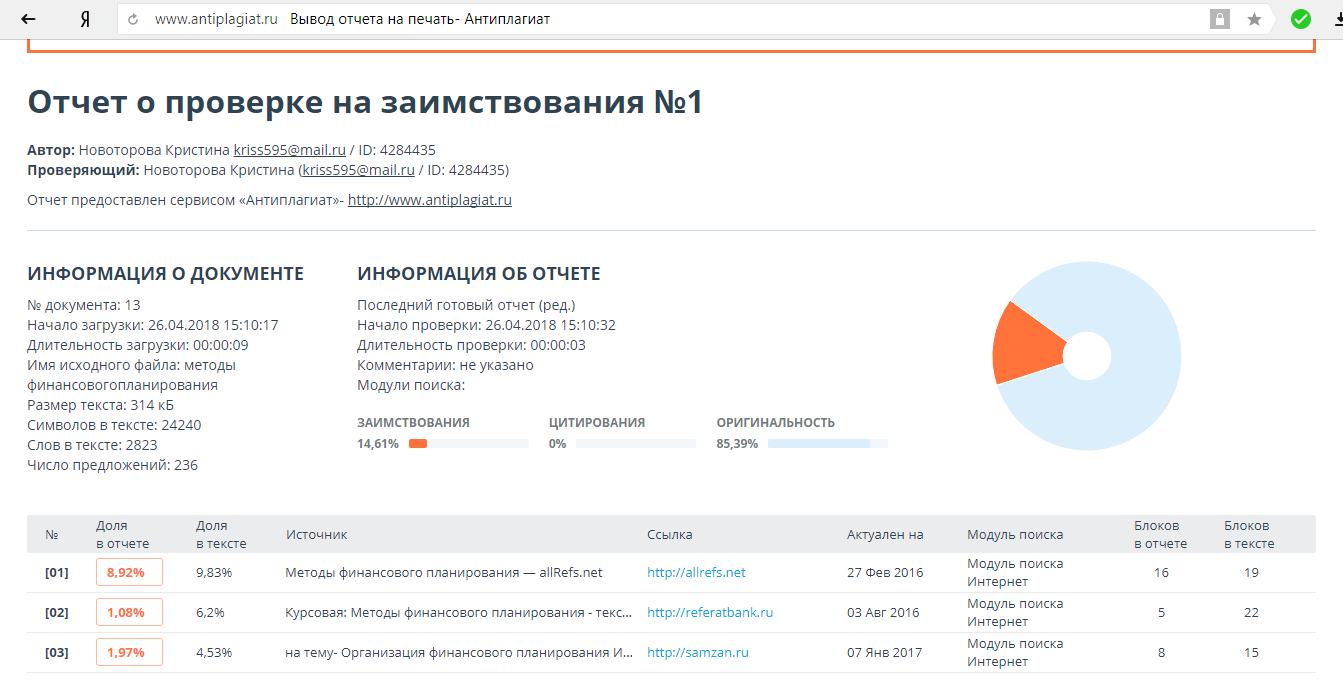Open the http://www.antiplagiat.ru service link
The height and width of the screenshot is (693, 1343).
pos(429,200)
